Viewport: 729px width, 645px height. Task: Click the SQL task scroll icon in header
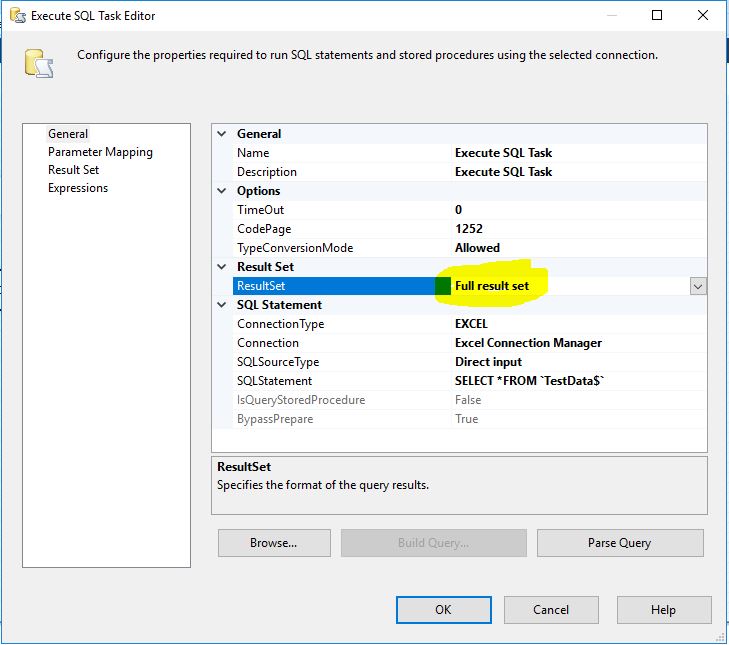[x=40, y=60]
